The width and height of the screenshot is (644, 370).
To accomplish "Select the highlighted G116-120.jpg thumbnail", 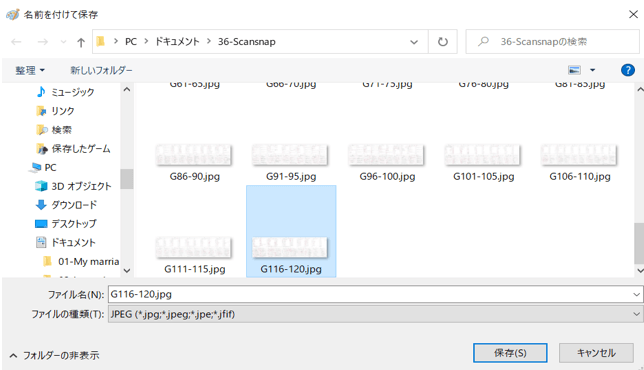I will point(290,248).
